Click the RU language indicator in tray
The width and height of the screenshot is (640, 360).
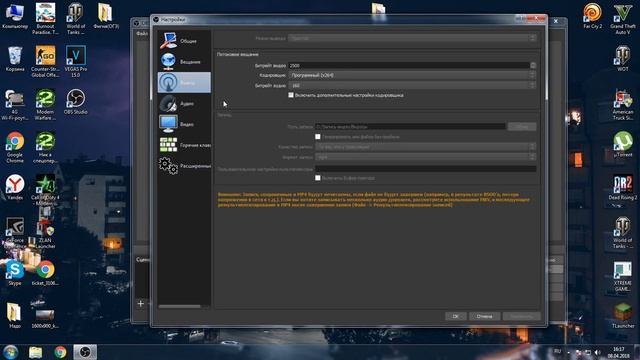(557, 351)
